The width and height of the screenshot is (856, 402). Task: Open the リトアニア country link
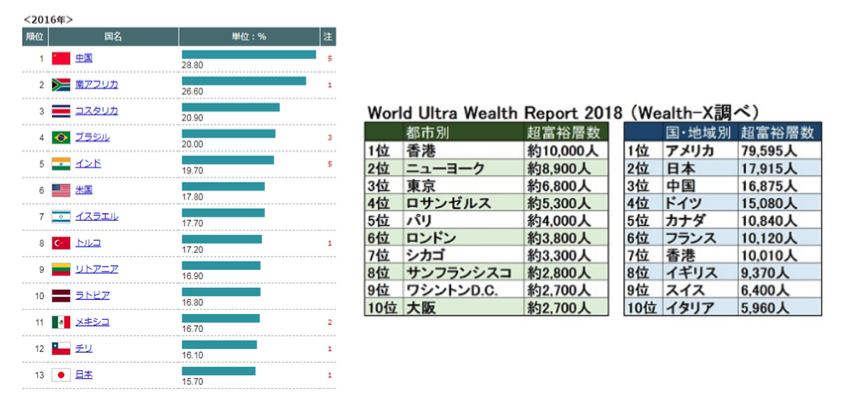(97, 269)
